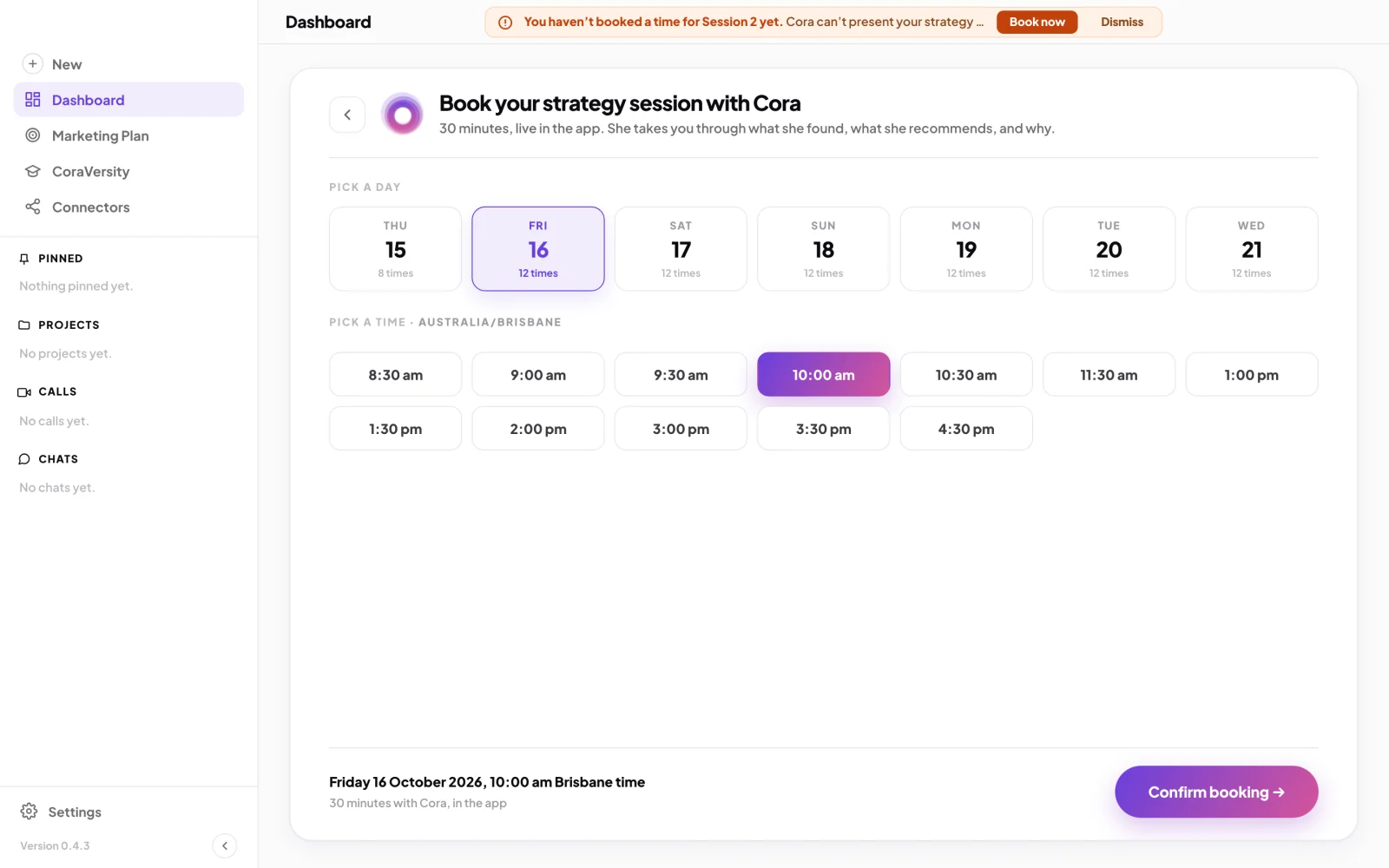Click the plus icon next to New
Image resolution: width=1389 pixels, height=868 pixels.
click(x=33, y=63)
